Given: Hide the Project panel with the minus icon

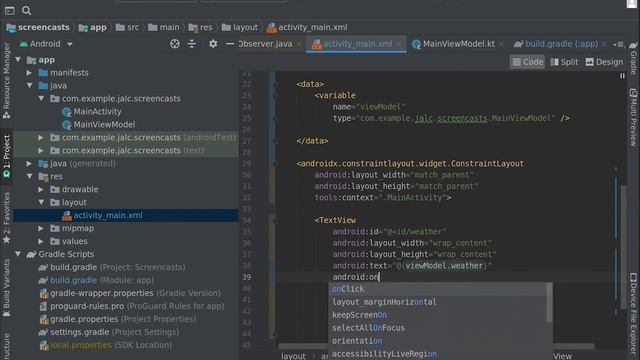Looking at the screenshot, I should 230,44.
